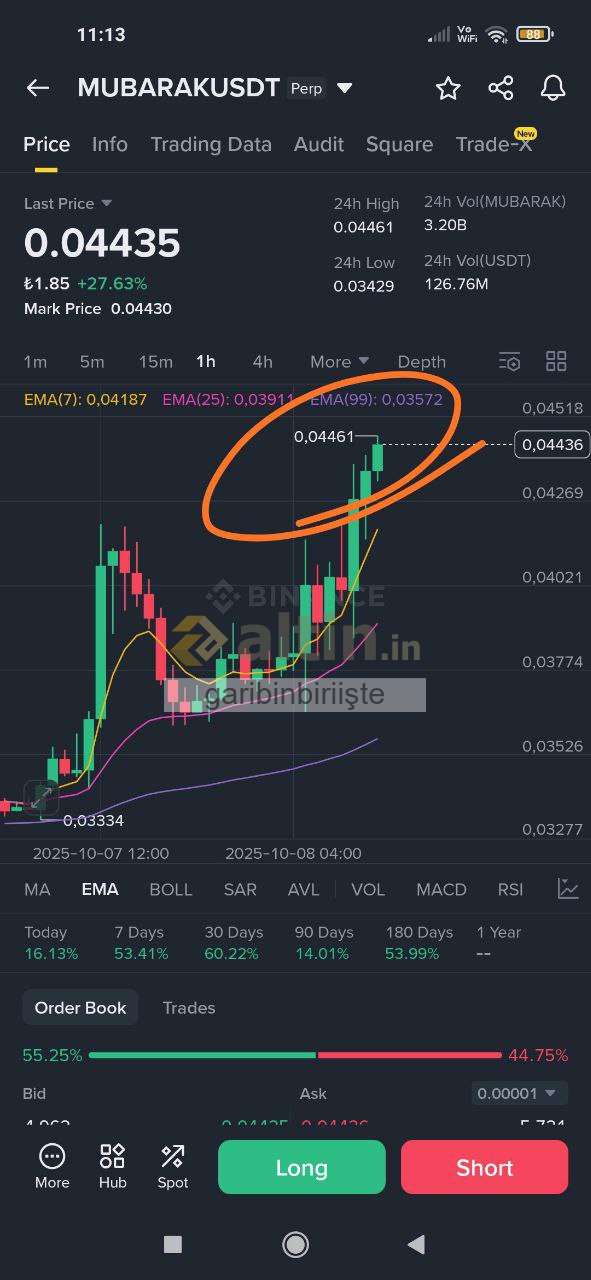Viewport: 591px width, 1280px height.
Task: Set a price alert with bell icon
Action: (553, 88)
